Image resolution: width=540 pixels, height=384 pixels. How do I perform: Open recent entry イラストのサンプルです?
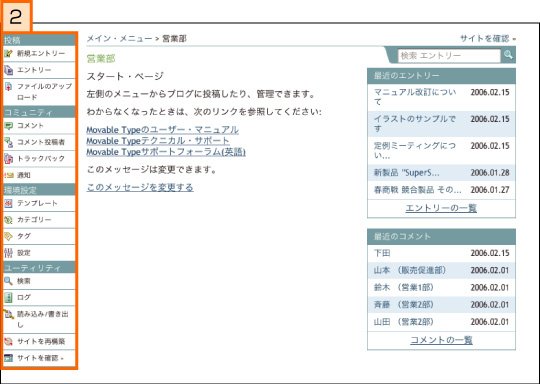pyautogui.click(x=415, y=124)
